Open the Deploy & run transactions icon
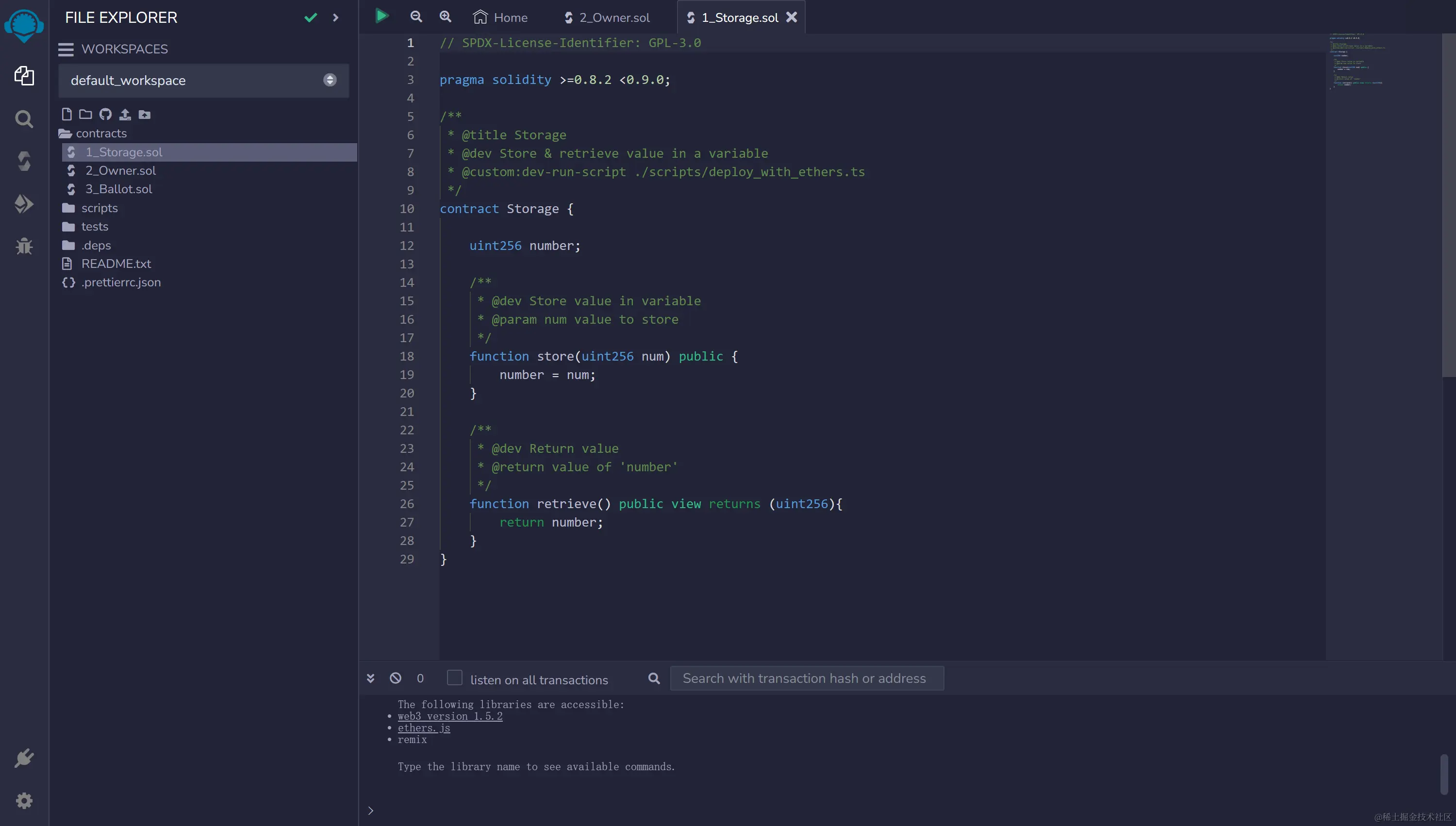 pos(24,204)
